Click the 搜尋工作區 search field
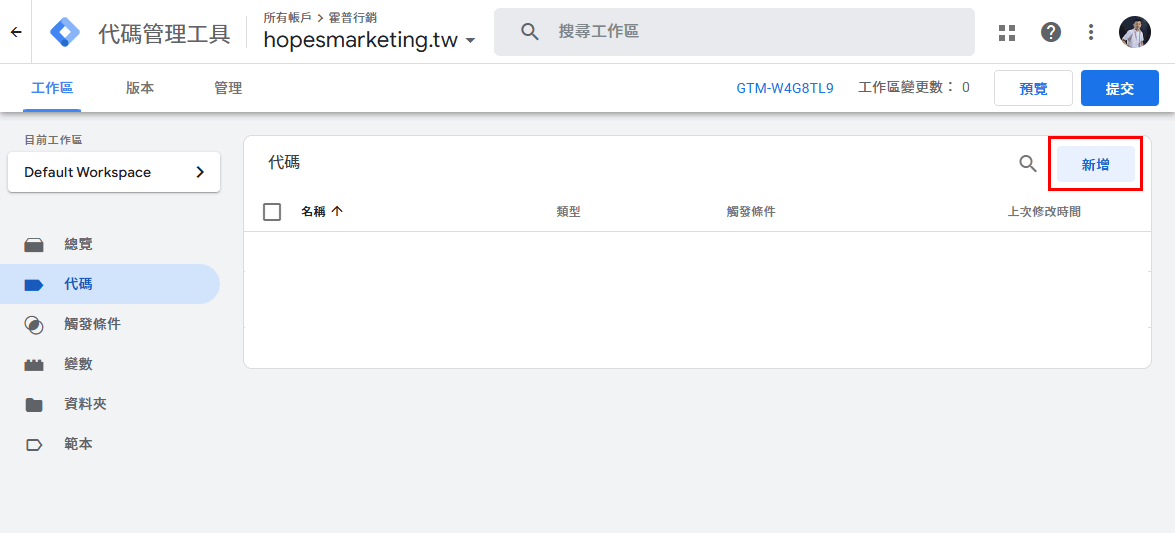This screenshot has height=533, width=1175. [734, 31]
